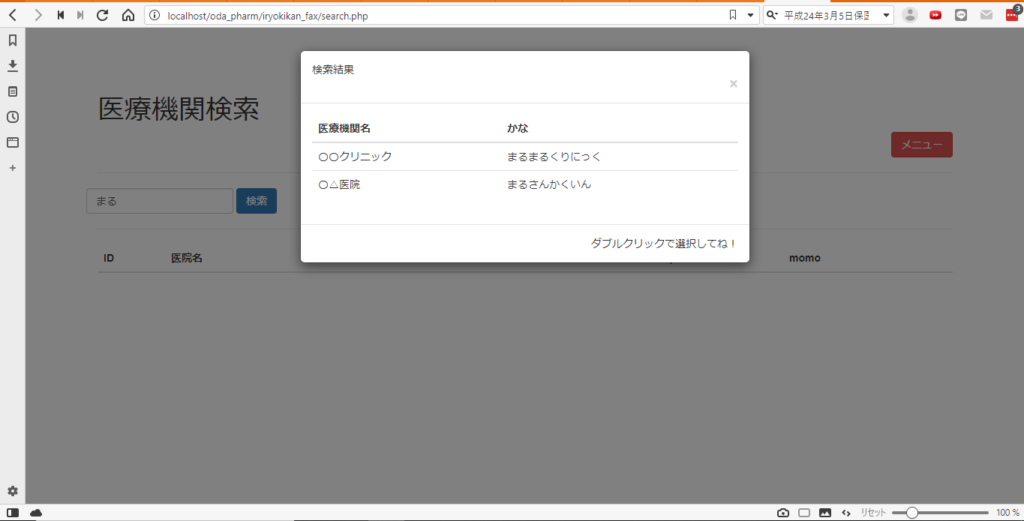Toggle tab tiling in status bar
1024x521 pixels.
pos(804,513)
